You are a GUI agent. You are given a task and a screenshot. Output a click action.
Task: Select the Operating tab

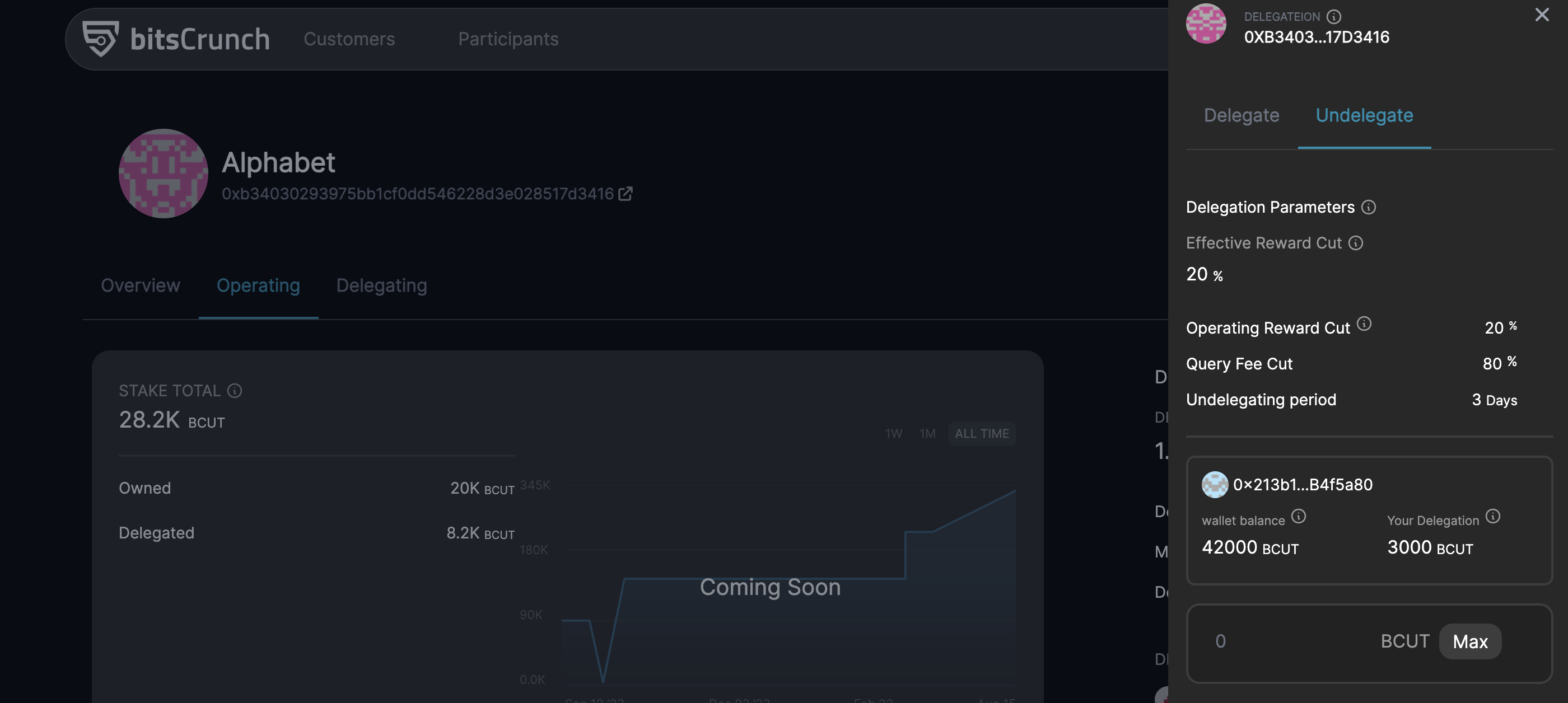click(x=258, y=286)
